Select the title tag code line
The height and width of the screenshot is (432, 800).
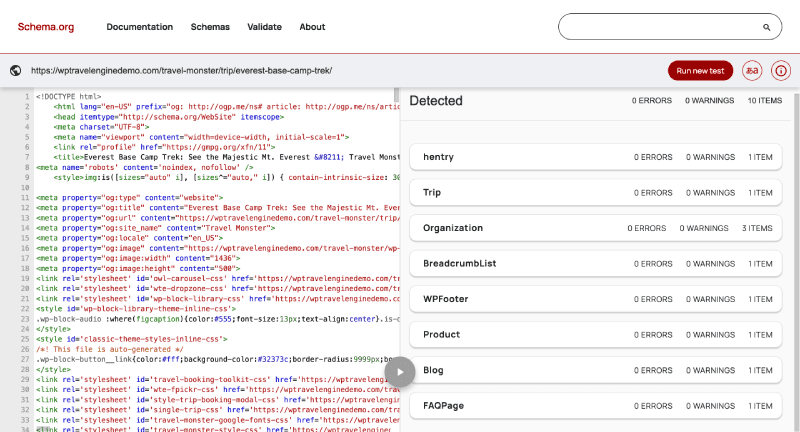[227, 157]
